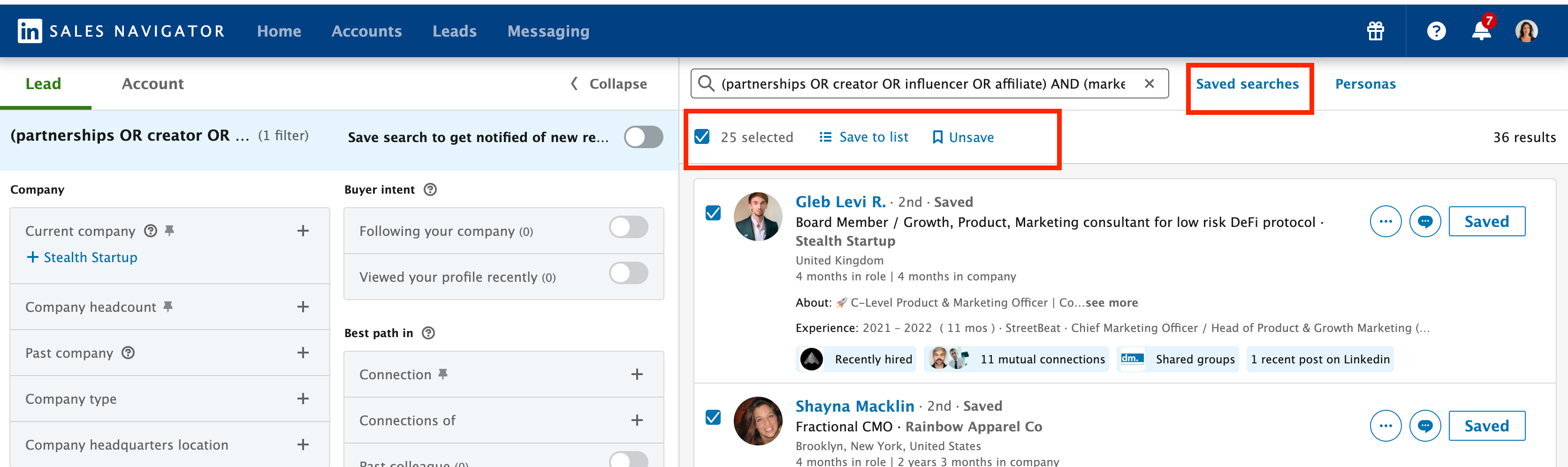
Task: Click the Past company help icon
Action: 128,353
